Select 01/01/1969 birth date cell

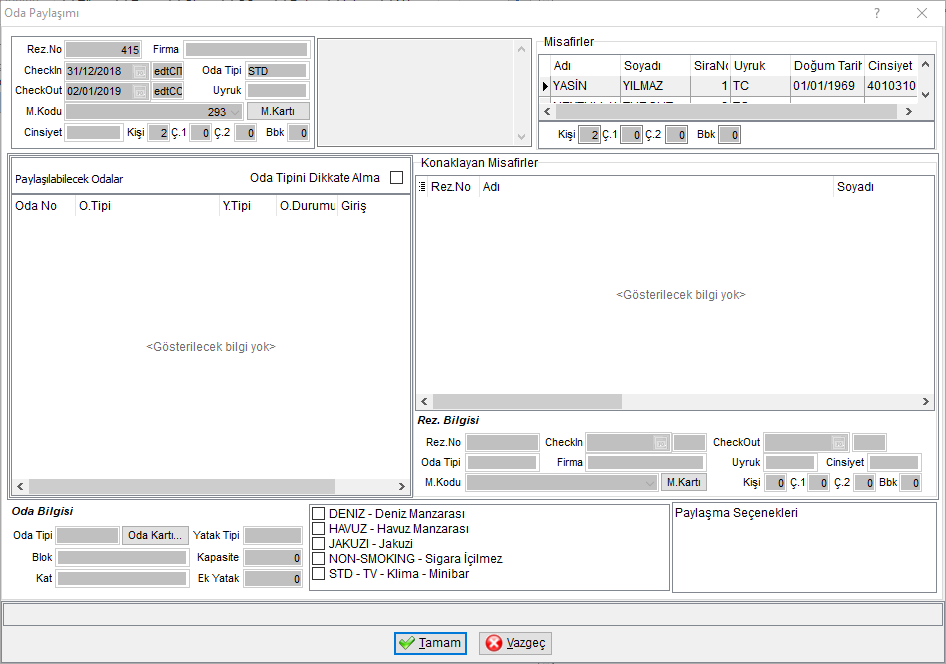click(x=827, y=86)
